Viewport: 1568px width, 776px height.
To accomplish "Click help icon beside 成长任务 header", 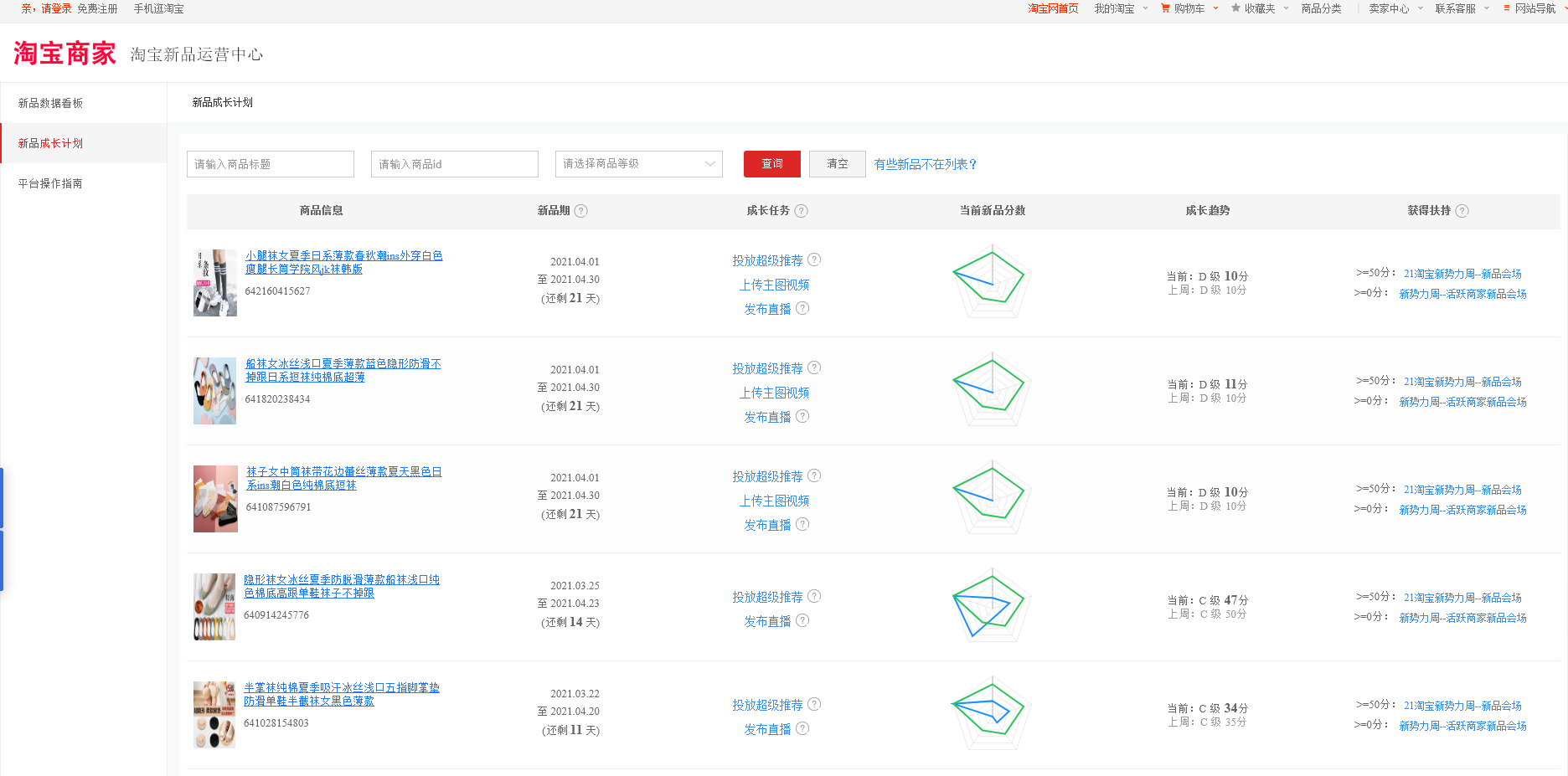I will (802, 211).
